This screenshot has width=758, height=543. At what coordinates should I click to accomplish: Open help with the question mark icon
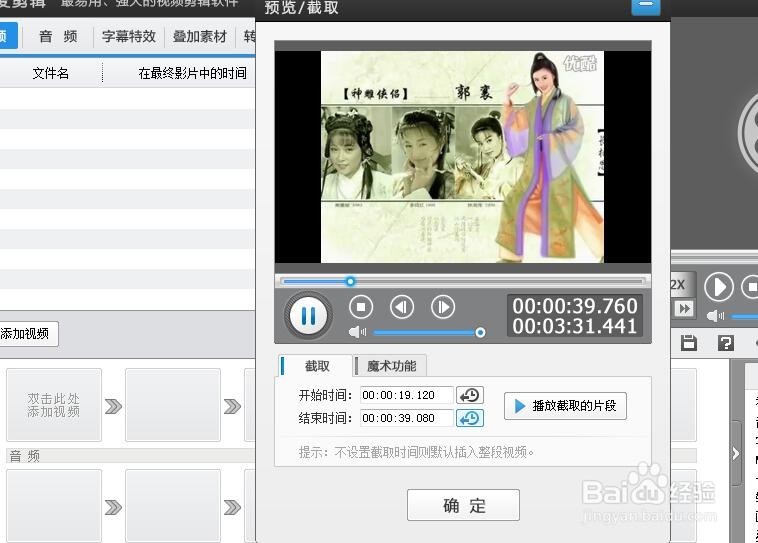(726, 343)
